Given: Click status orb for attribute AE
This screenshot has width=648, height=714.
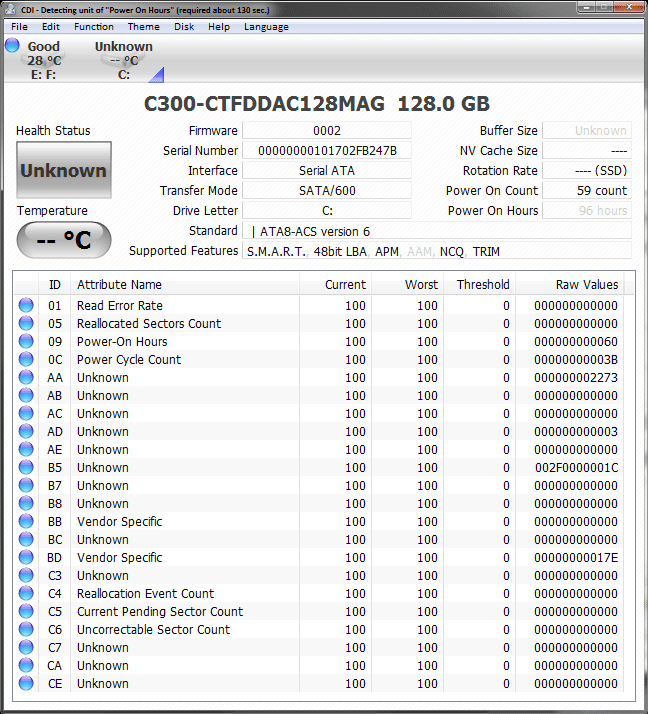Looking at the screenshot, I should (x=26, y=449).
